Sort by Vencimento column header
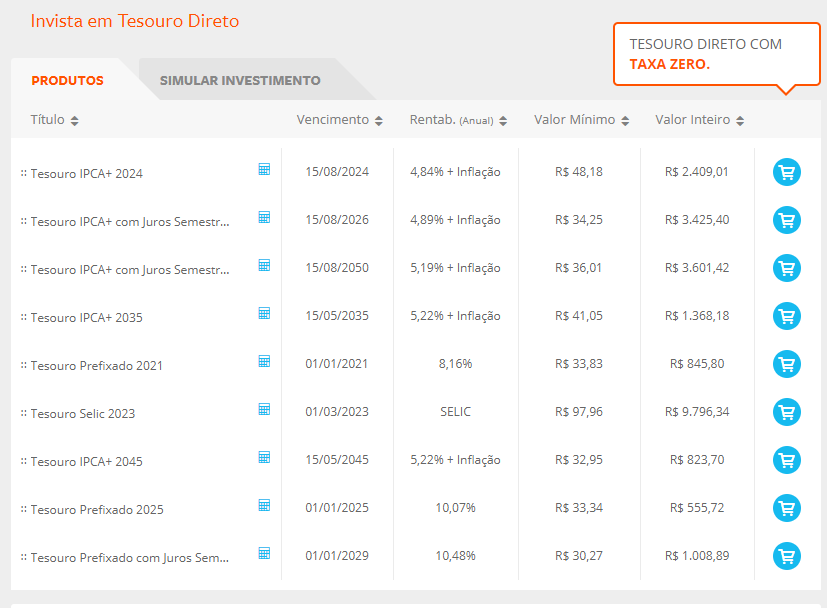The height and width of the screenshot is (608, 827). click(x=339, y=120)
